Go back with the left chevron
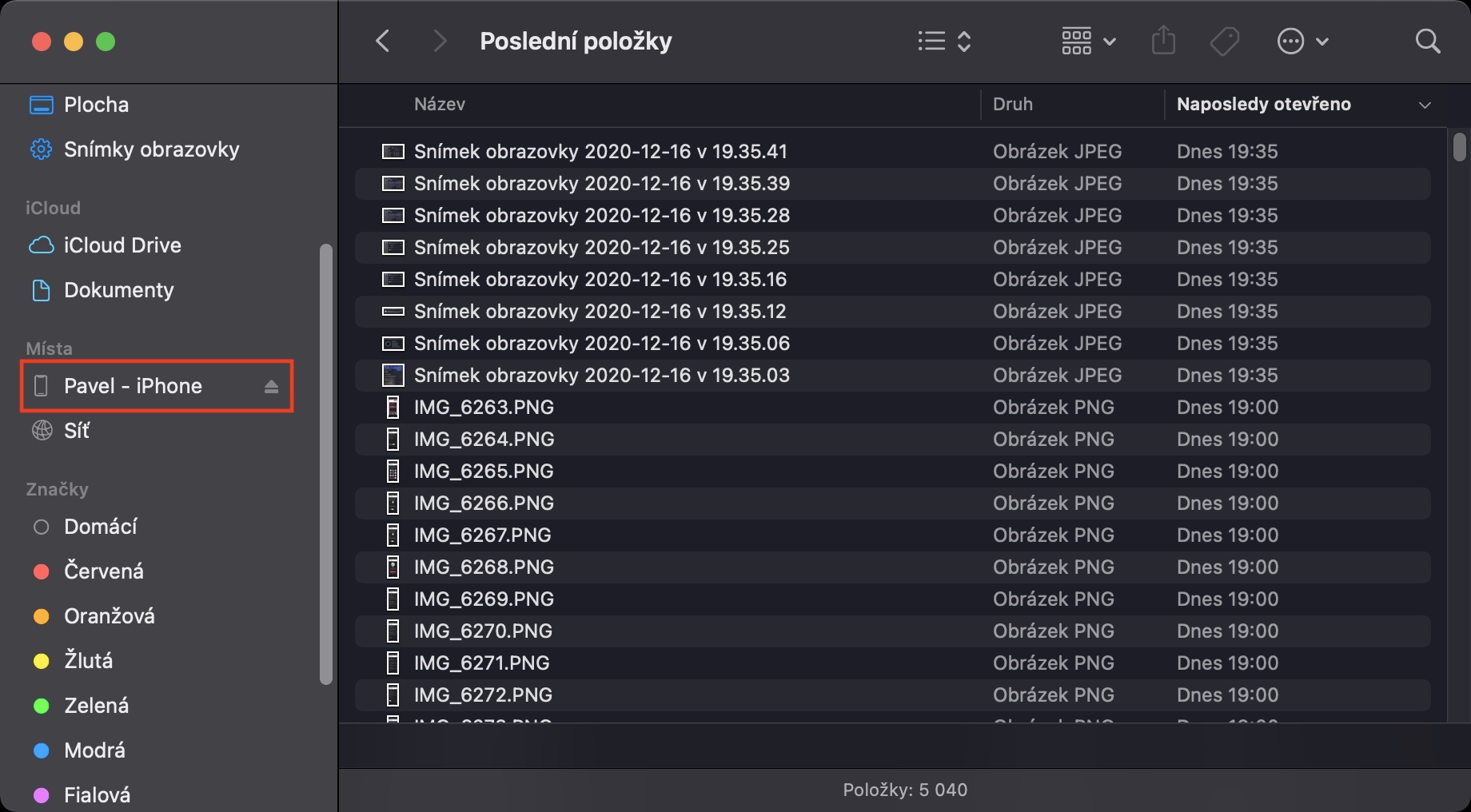Image resolution: width=1471 pixels, height=812 pixels. 383,42
